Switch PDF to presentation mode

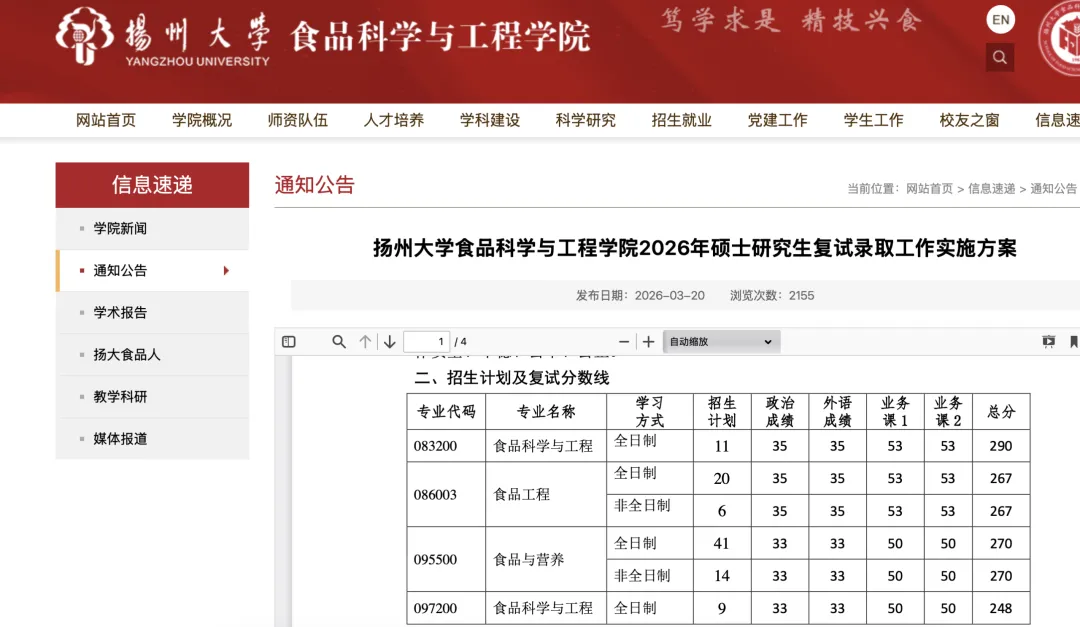point(1048,342)
